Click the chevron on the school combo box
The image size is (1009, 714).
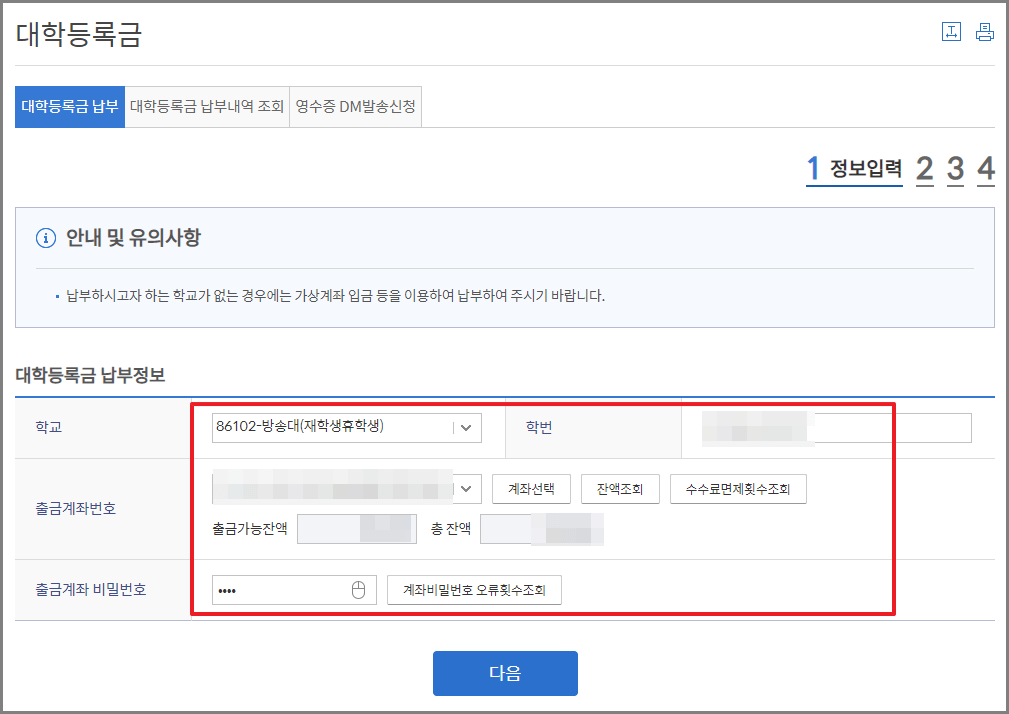465,427
